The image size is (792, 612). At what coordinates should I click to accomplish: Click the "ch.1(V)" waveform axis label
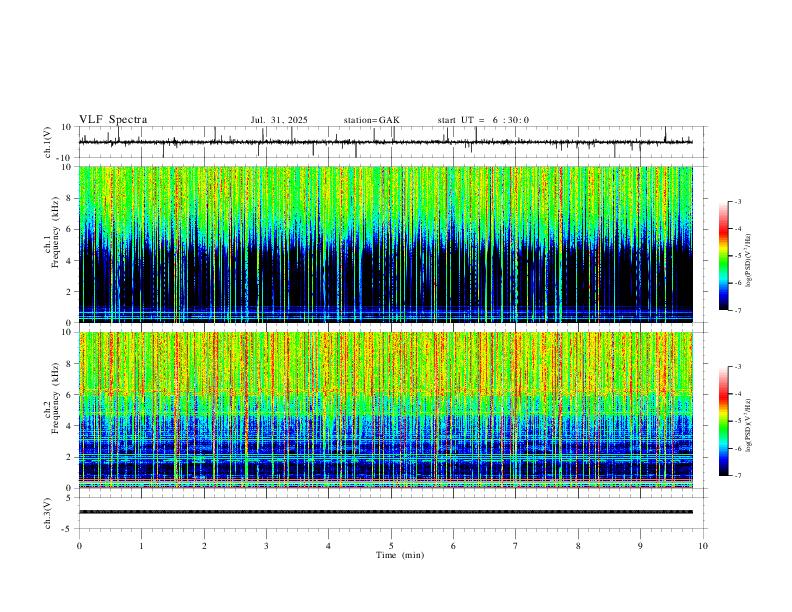pyautogui.click(x=48, y=142)
